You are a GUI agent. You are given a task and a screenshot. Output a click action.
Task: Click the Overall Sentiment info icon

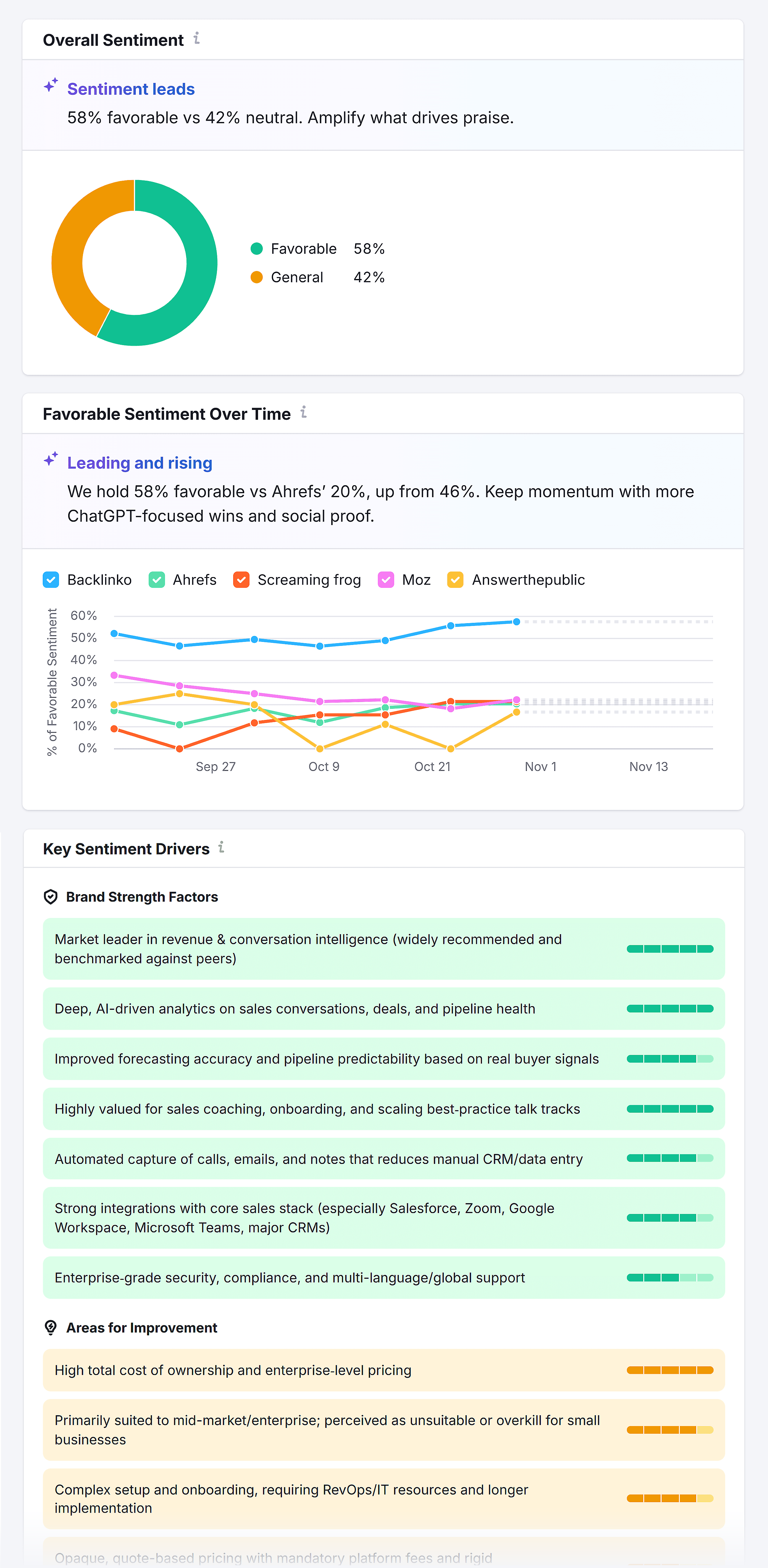pos(196,39)
